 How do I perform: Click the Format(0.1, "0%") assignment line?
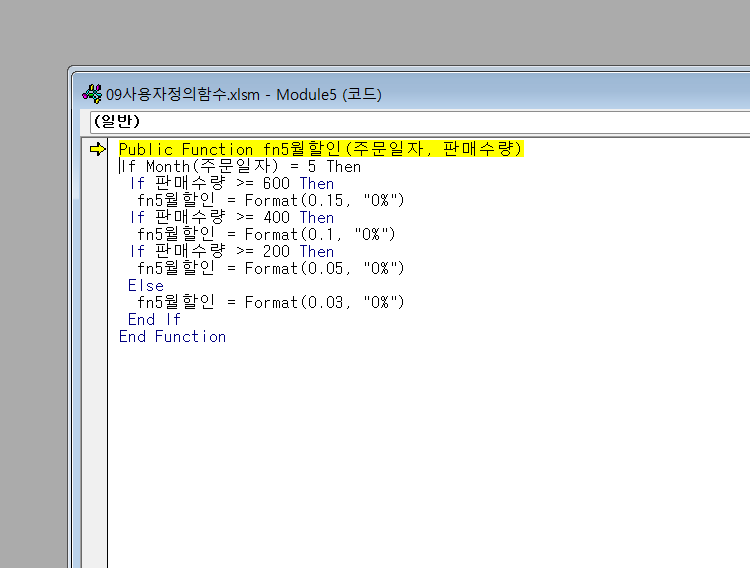[x=266, y=234]
